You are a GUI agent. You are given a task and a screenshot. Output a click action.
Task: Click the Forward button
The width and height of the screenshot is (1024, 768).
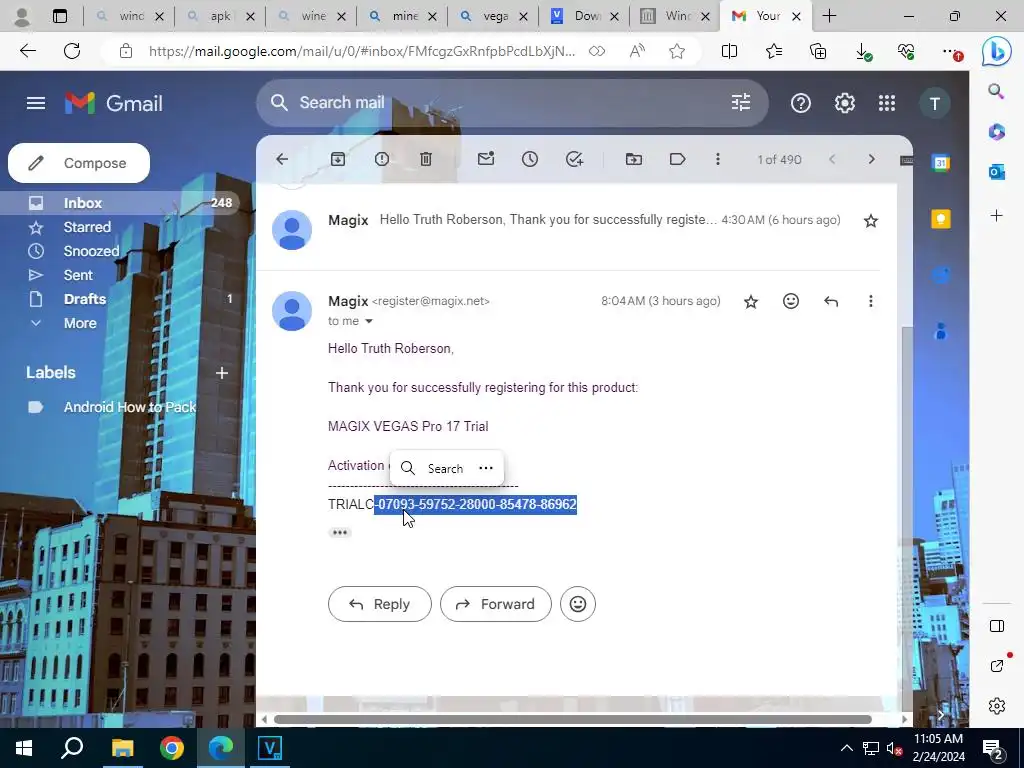point(496,604)
